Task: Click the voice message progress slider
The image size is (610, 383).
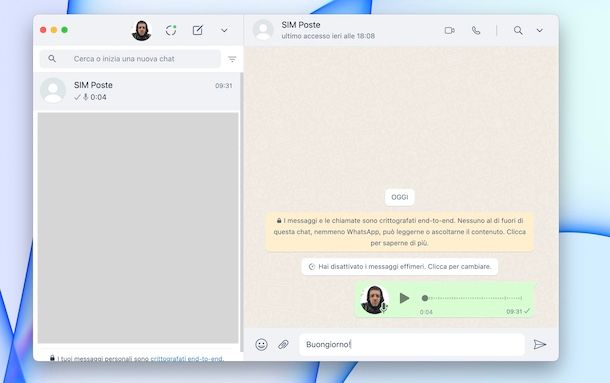Action: click(x=472, y=298)
